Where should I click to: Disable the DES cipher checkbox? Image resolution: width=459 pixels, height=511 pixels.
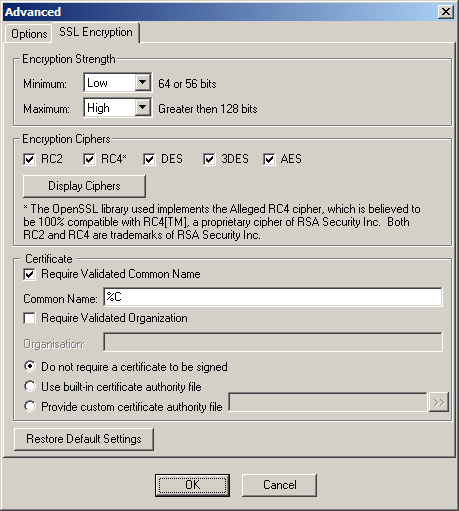[x=149, y=159]
